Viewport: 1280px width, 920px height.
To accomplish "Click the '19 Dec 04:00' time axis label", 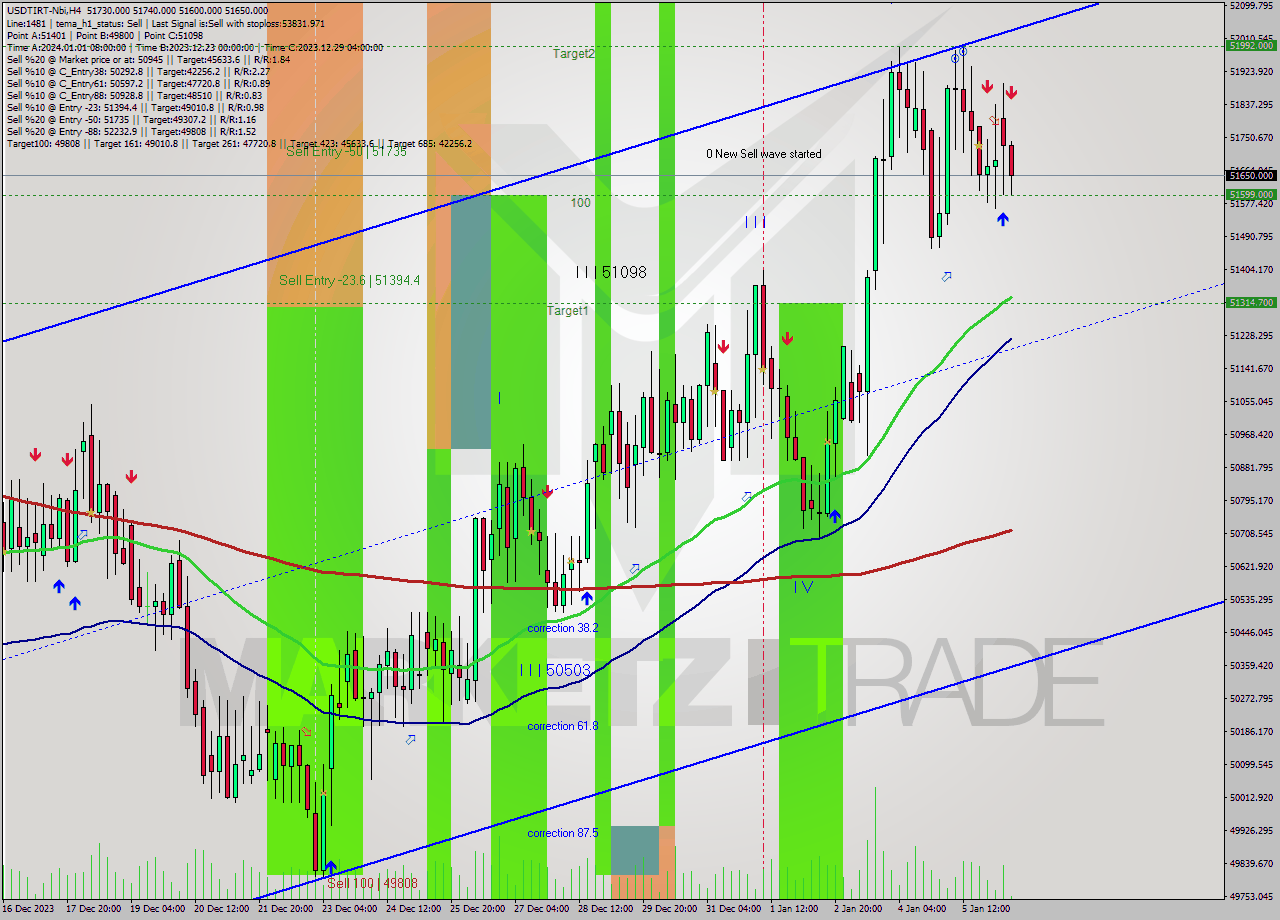I will 159,909.
